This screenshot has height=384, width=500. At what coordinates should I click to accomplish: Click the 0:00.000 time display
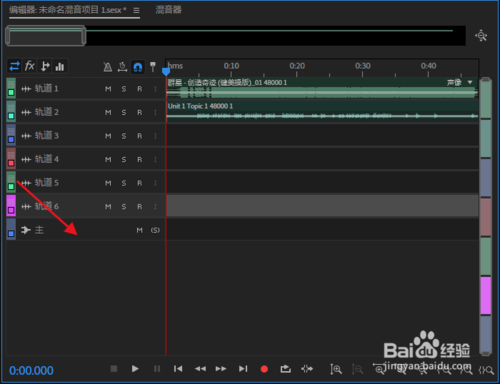31,371
